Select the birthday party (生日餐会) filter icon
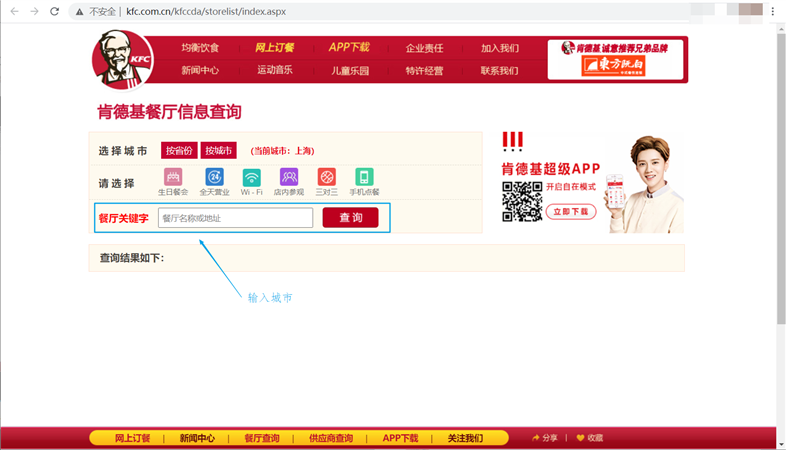The height and width of the screenshot is (450, 786). tap(173, 177)
